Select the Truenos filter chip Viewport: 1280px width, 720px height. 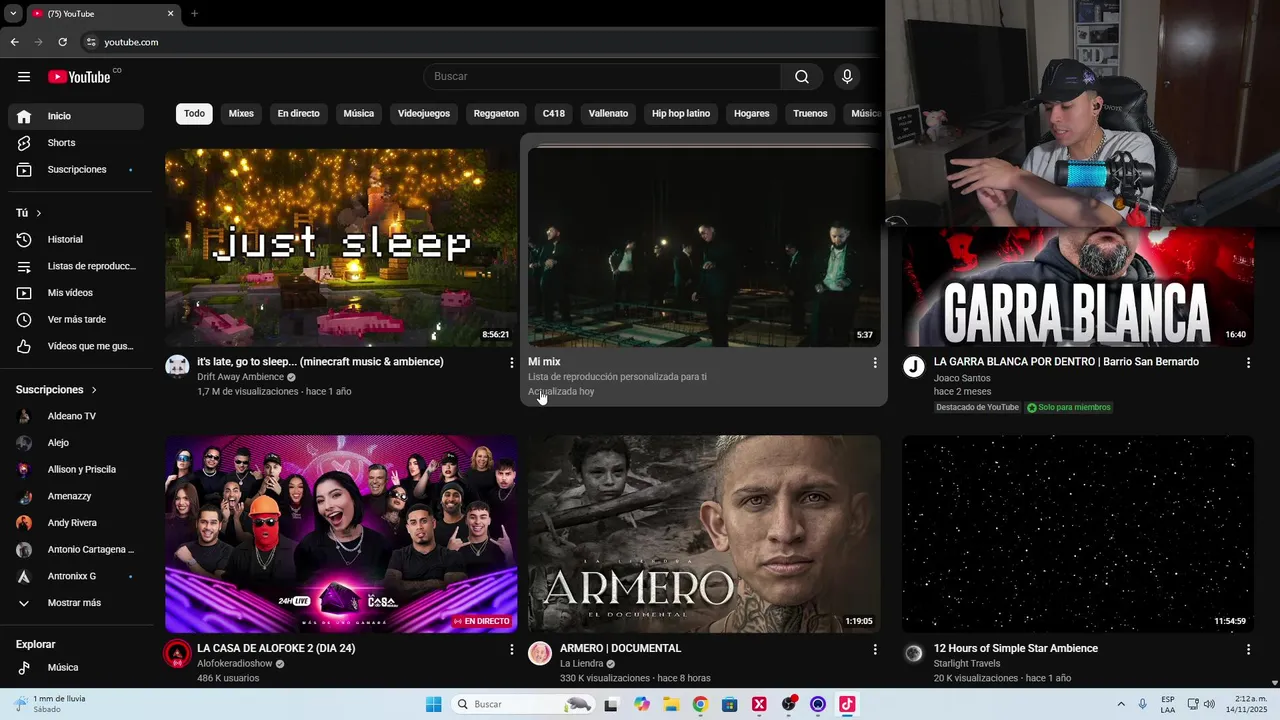pyautogui.click(x=810, y=114)
